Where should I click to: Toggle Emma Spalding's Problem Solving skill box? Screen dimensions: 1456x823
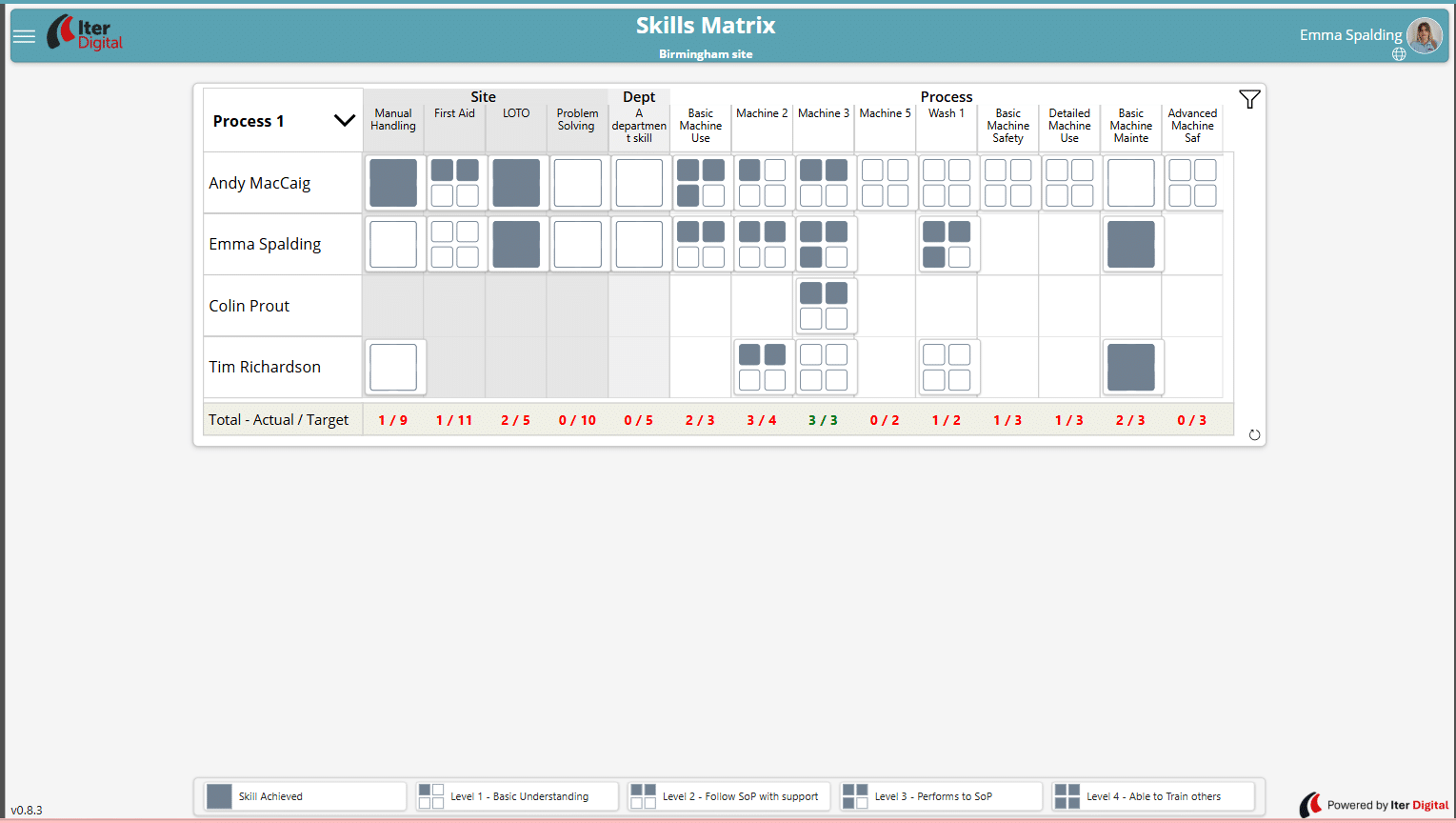pyautogui.click(x=578, y=245)
